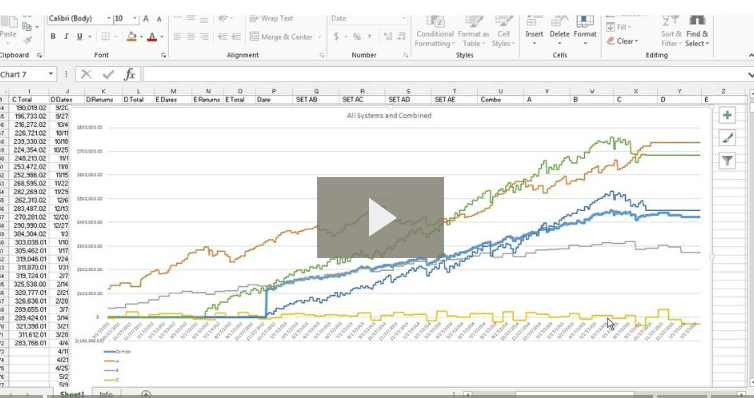
Task: Toggle bold formatting button
Action: pyautogui.click(x=53, y=37)
